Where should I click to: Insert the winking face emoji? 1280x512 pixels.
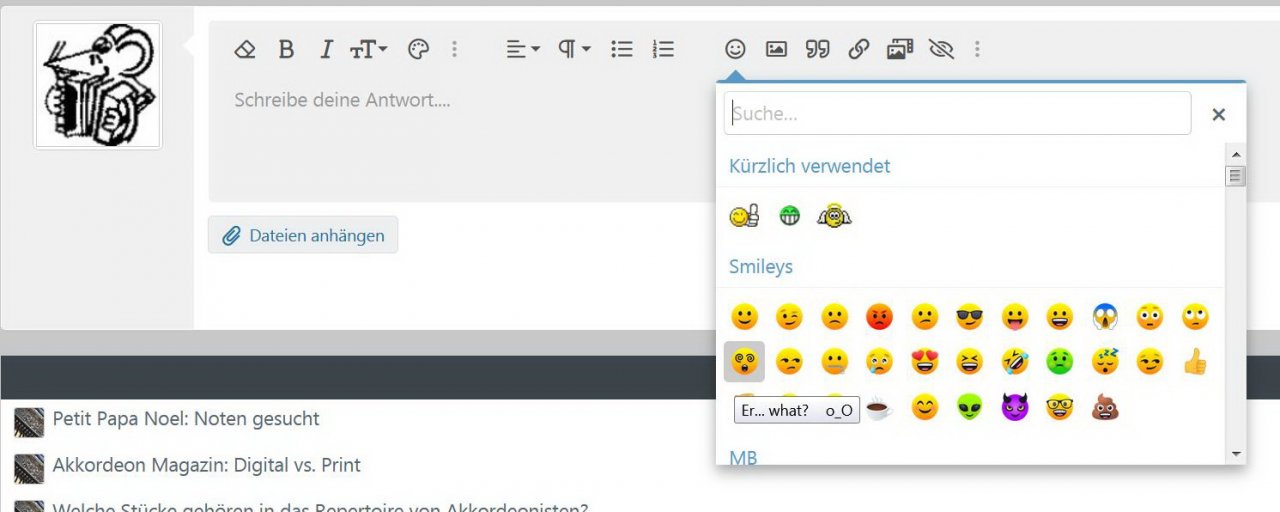pyautogui.click(x=789, y=318)
